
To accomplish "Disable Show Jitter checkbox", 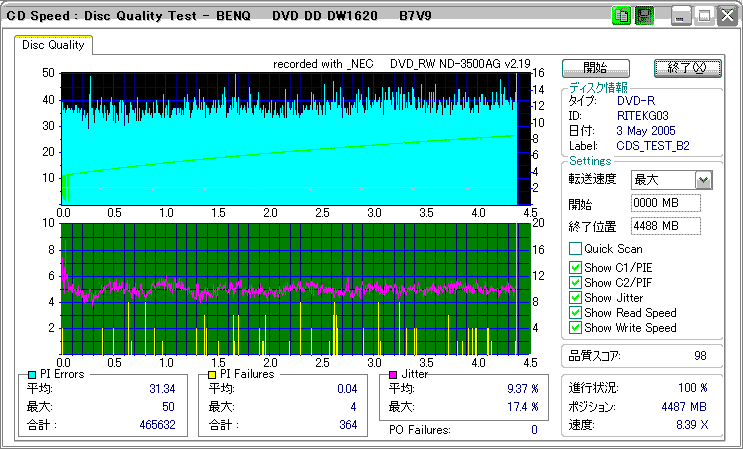I will click(x=575, y=297).
